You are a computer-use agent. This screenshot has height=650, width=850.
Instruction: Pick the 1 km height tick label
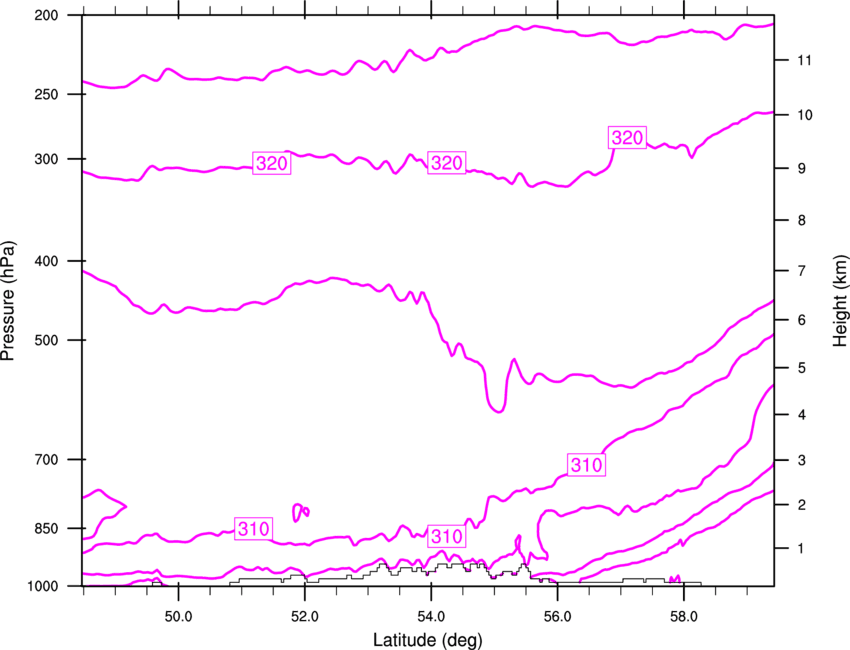802,549
